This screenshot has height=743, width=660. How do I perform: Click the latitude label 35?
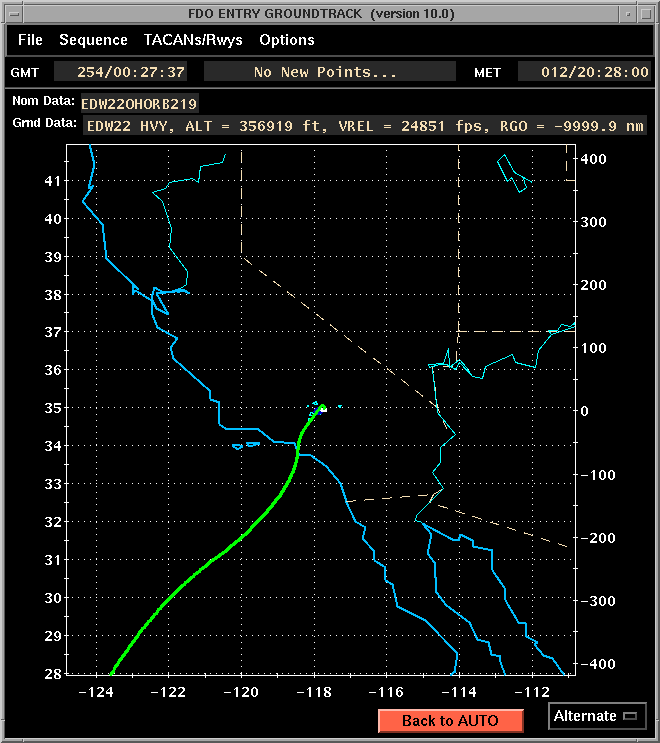[x=53, y=408]
